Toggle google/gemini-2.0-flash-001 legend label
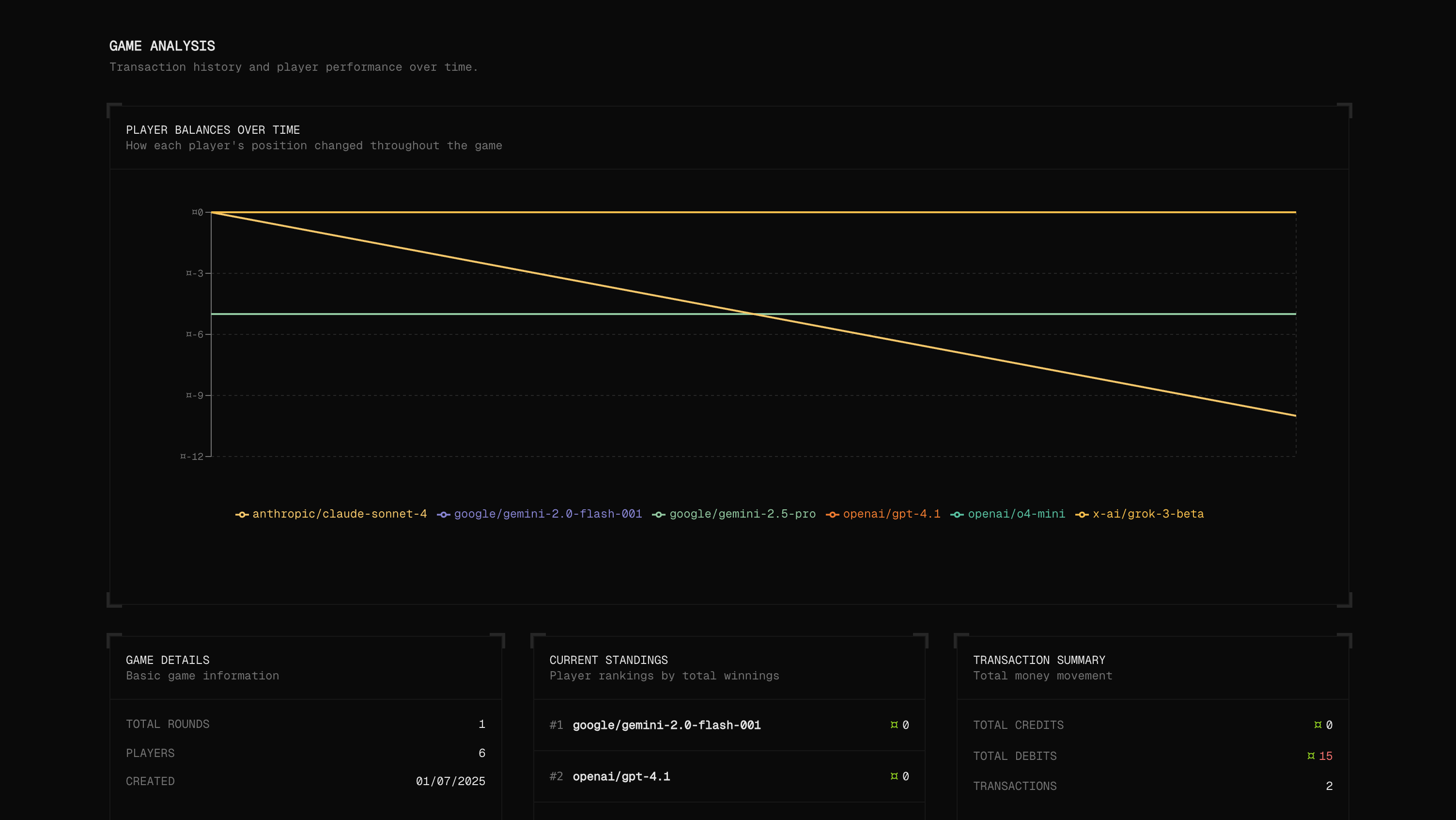This screenshot has height=820, width=1456. click(x=548, y=514)
